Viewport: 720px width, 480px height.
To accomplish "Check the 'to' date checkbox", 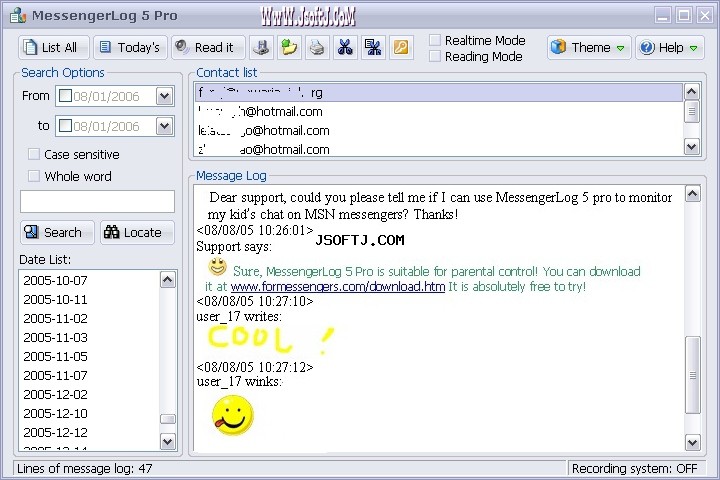I will tap(66, 126).
